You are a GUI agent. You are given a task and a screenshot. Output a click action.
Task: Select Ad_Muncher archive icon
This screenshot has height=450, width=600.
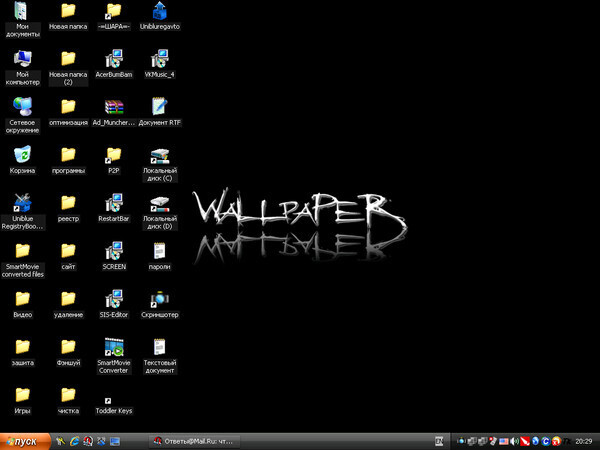114,112
